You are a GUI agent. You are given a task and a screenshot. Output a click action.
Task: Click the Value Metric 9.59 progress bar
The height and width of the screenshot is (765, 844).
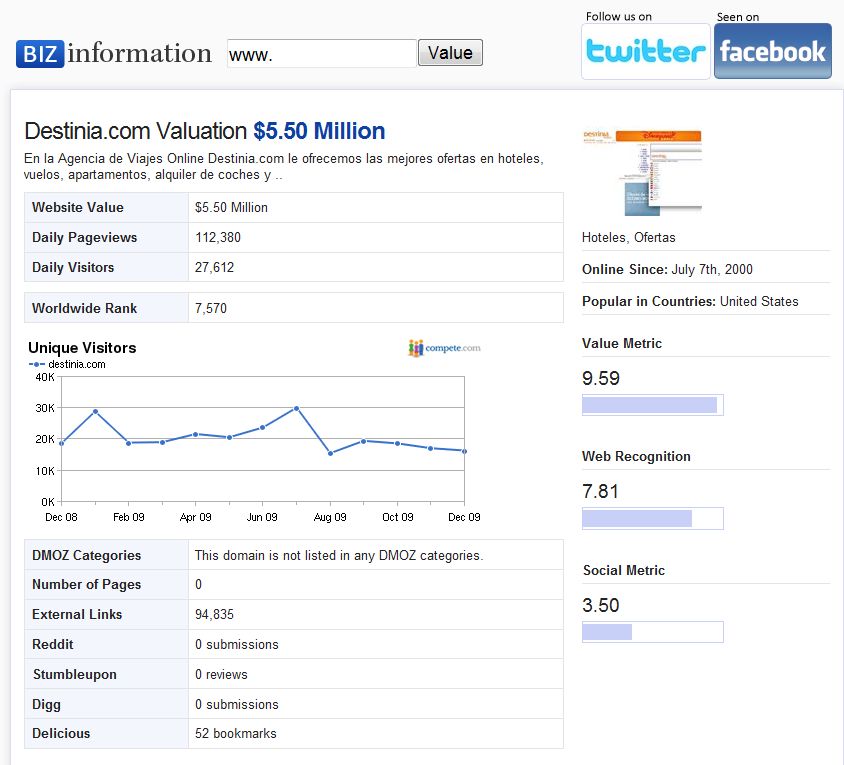point(652,405)
